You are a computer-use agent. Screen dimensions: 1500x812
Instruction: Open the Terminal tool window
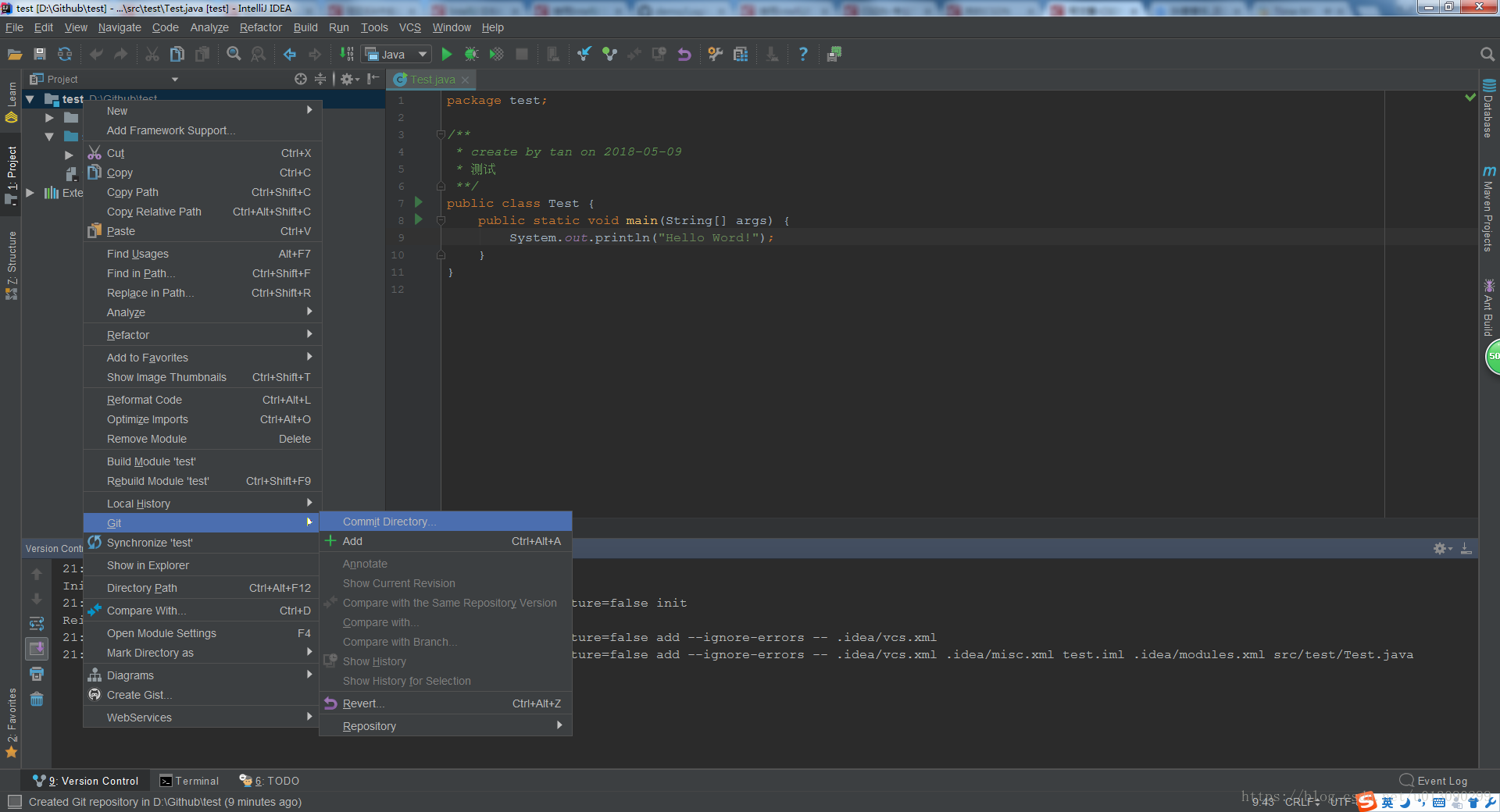(189, 781)
